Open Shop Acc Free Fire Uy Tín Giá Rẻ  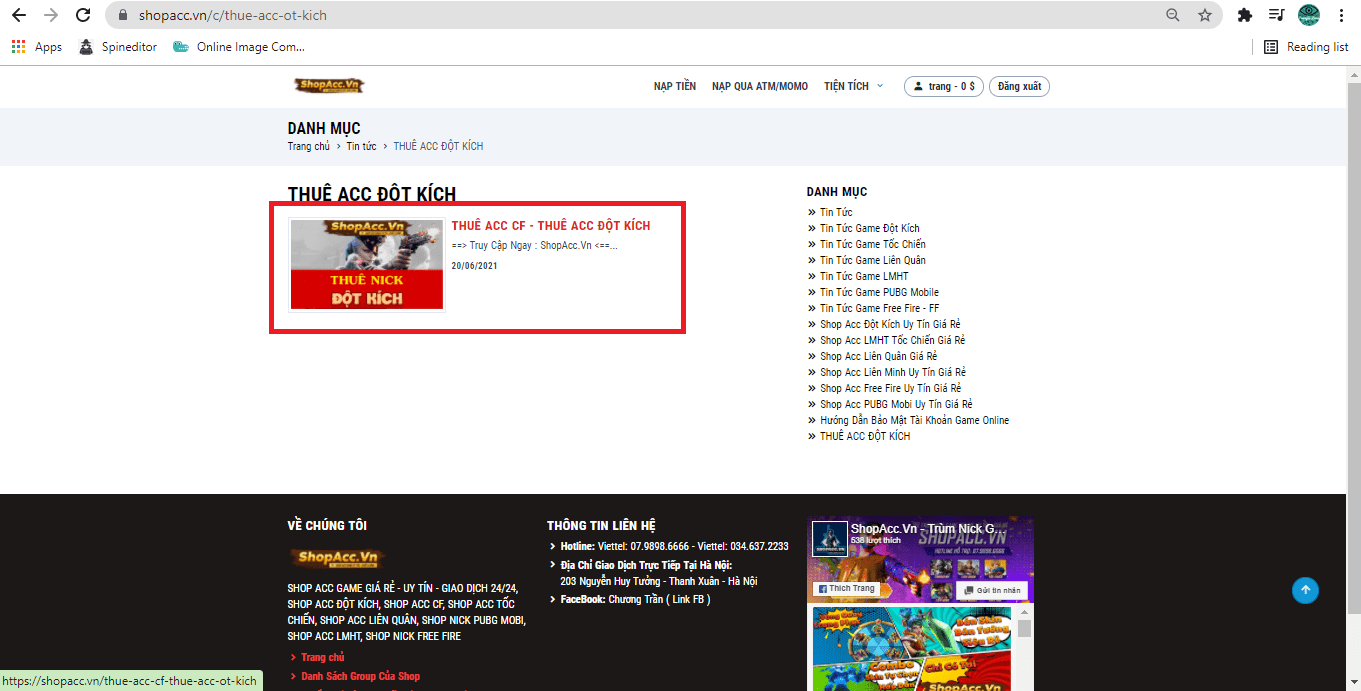click(890, 388)
